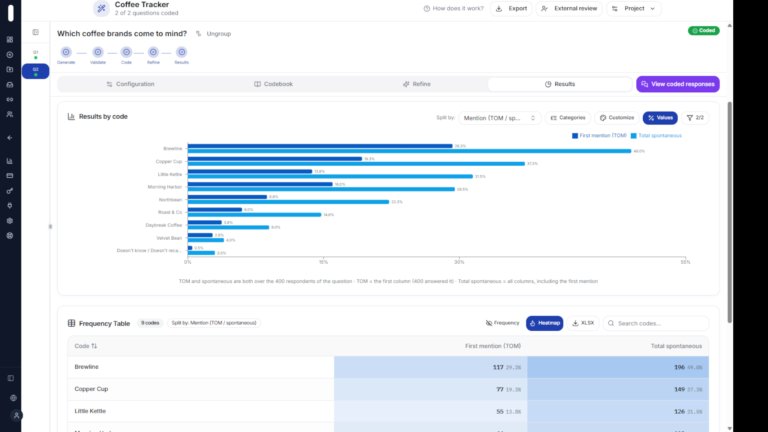Toggle the sidebar panel icon near the bottom
Image resolution: width=768 pixels, height=432 pixels.
click(x=11, y=378)
